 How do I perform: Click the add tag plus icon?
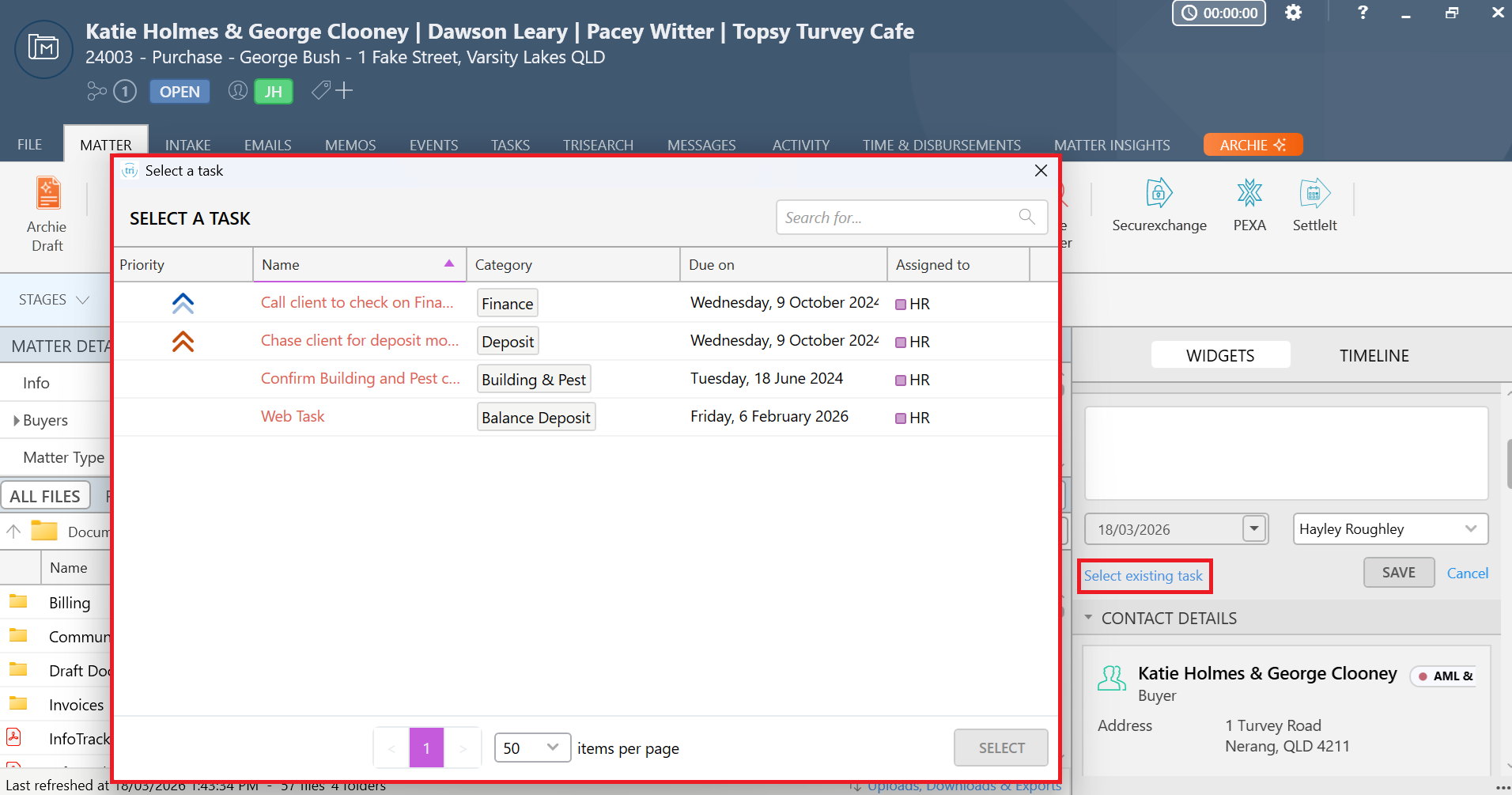click(x=344, y=91)
